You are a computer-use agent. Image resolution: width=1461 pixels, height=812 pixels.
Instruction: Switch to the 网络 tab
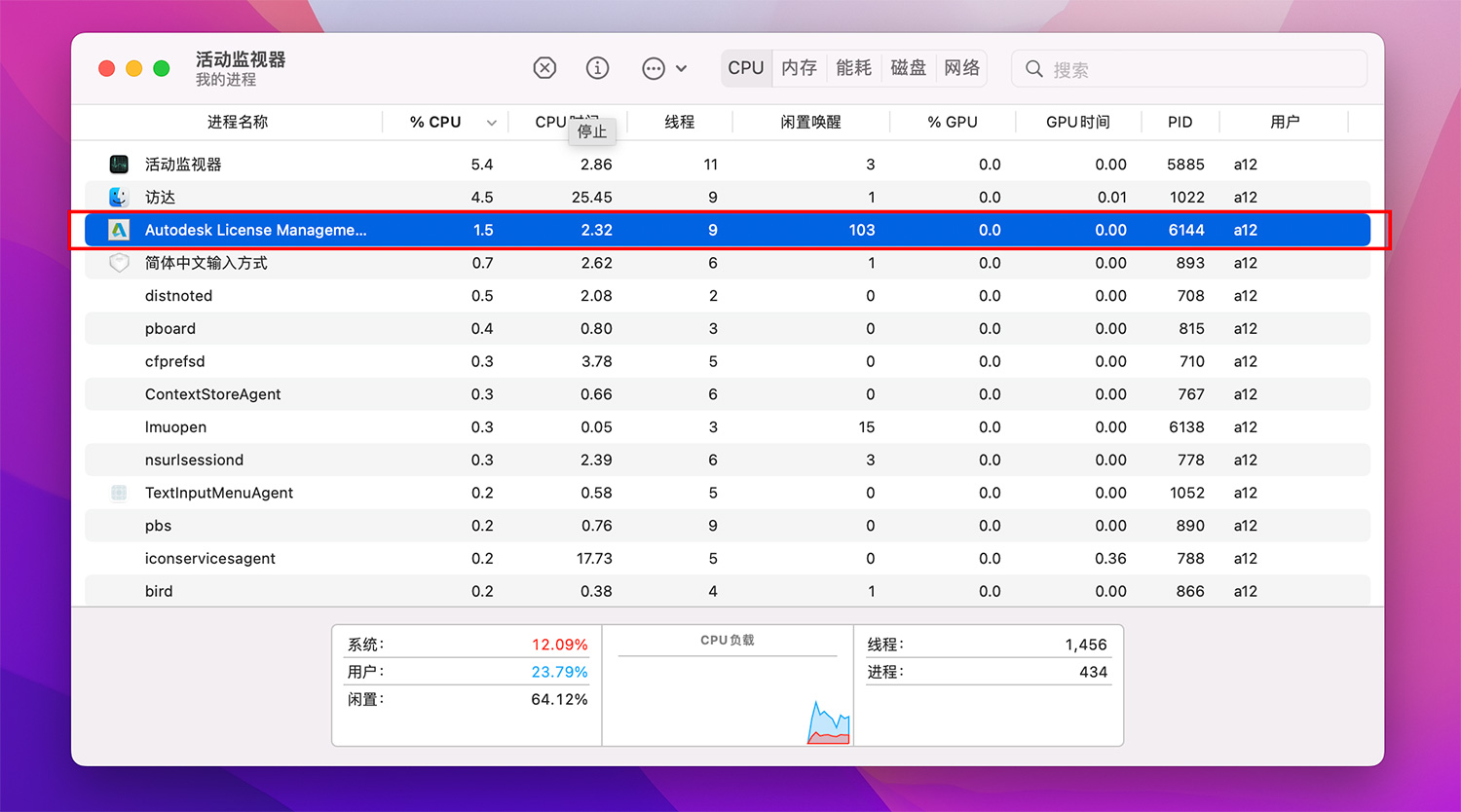point(962,68)
